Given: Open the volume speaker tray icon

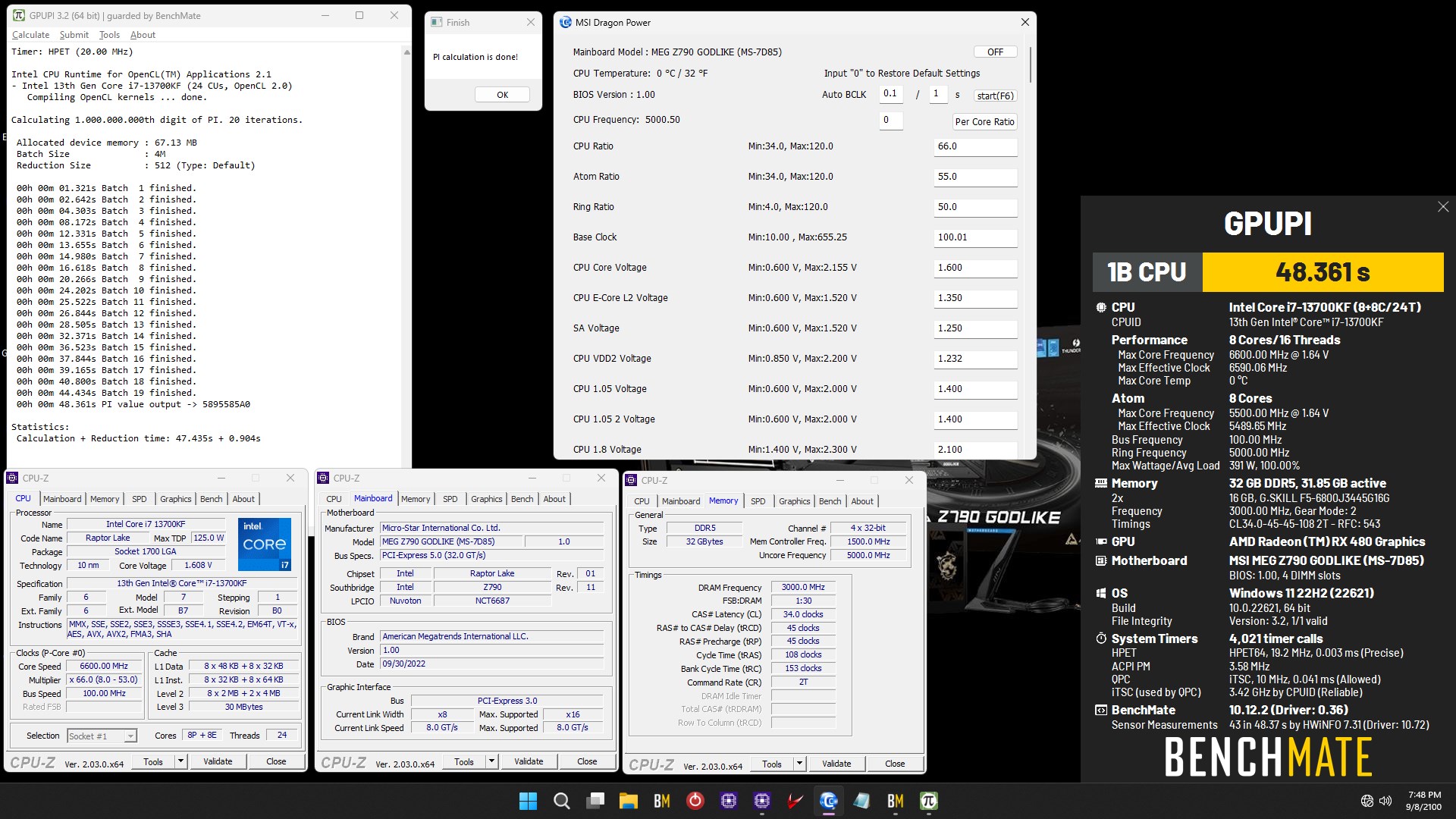Looking at the screenshot, I should coord(1385,801).
